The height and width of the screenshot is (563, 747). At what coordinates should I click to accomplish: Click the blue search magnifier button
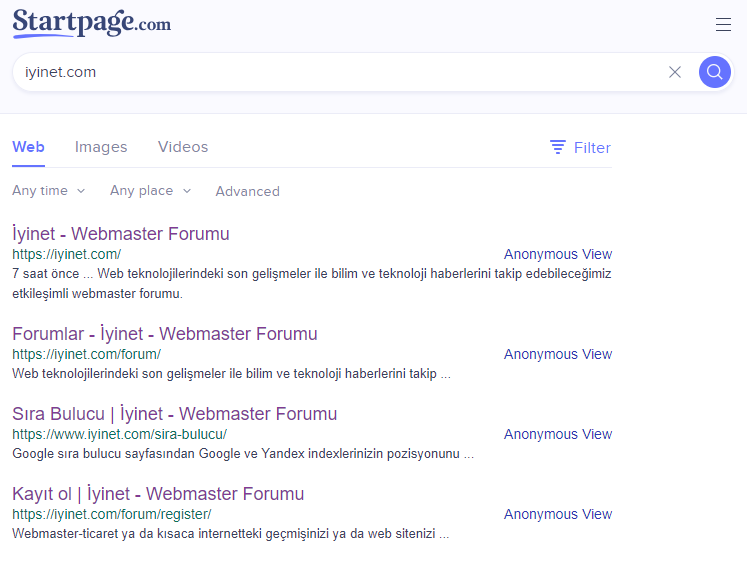pyautogui.click(x=715, y=72)
